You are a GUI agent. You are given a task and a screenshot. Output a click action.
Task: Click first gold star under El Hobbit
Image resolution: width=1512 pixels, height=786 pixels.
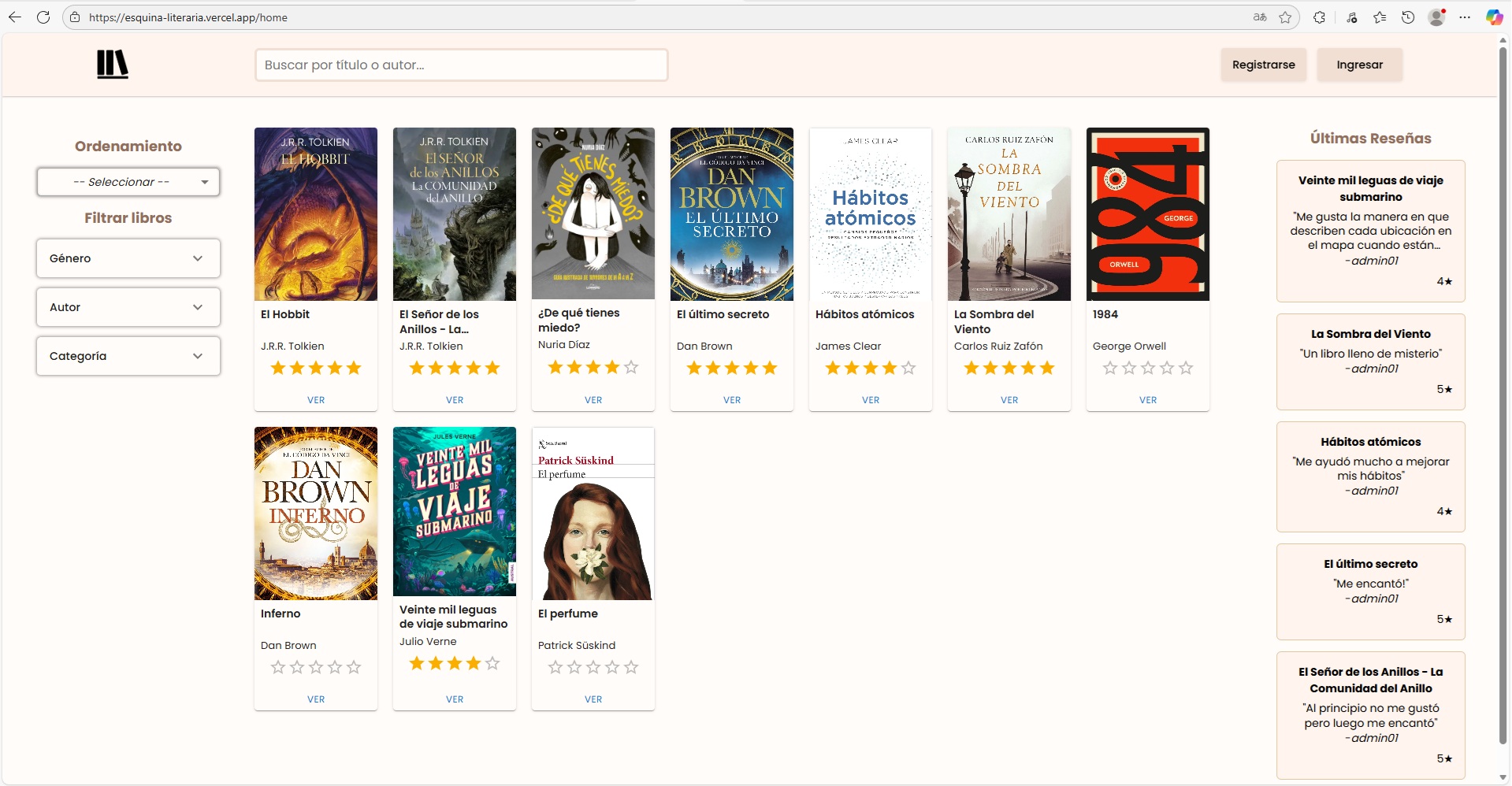[278, 368]
